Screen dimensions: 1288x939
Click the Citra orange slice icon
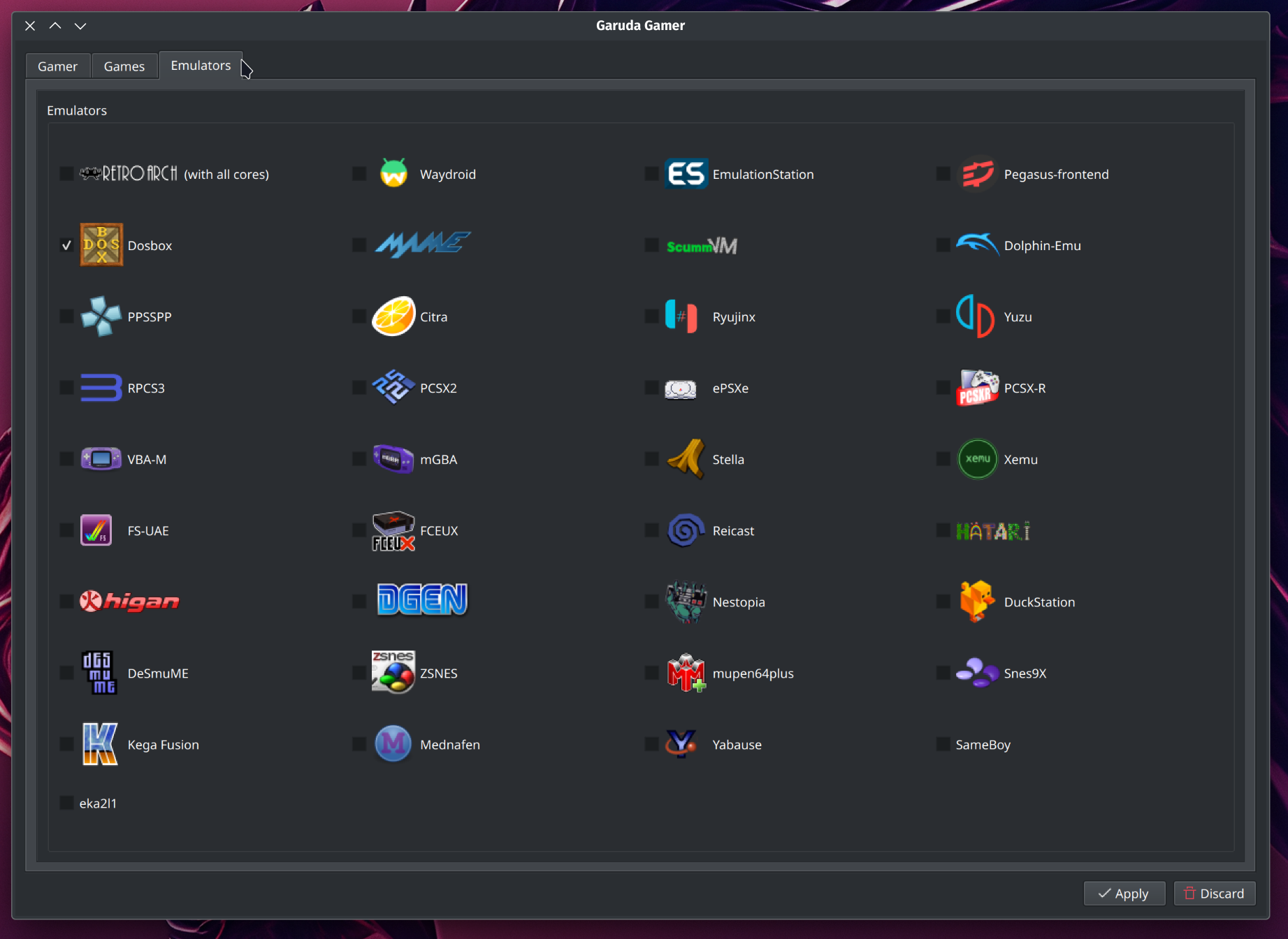(x=393, y=316)
